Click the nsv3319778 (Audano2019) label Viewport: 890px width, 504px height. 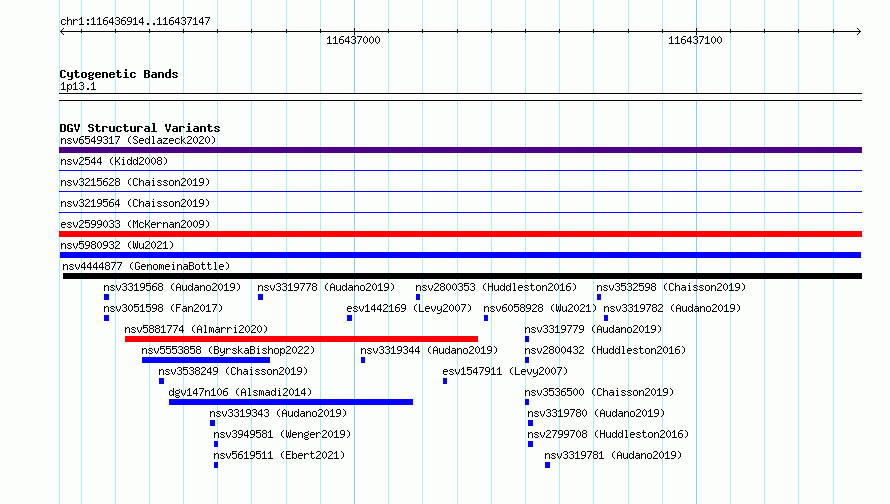coord(326,287)
